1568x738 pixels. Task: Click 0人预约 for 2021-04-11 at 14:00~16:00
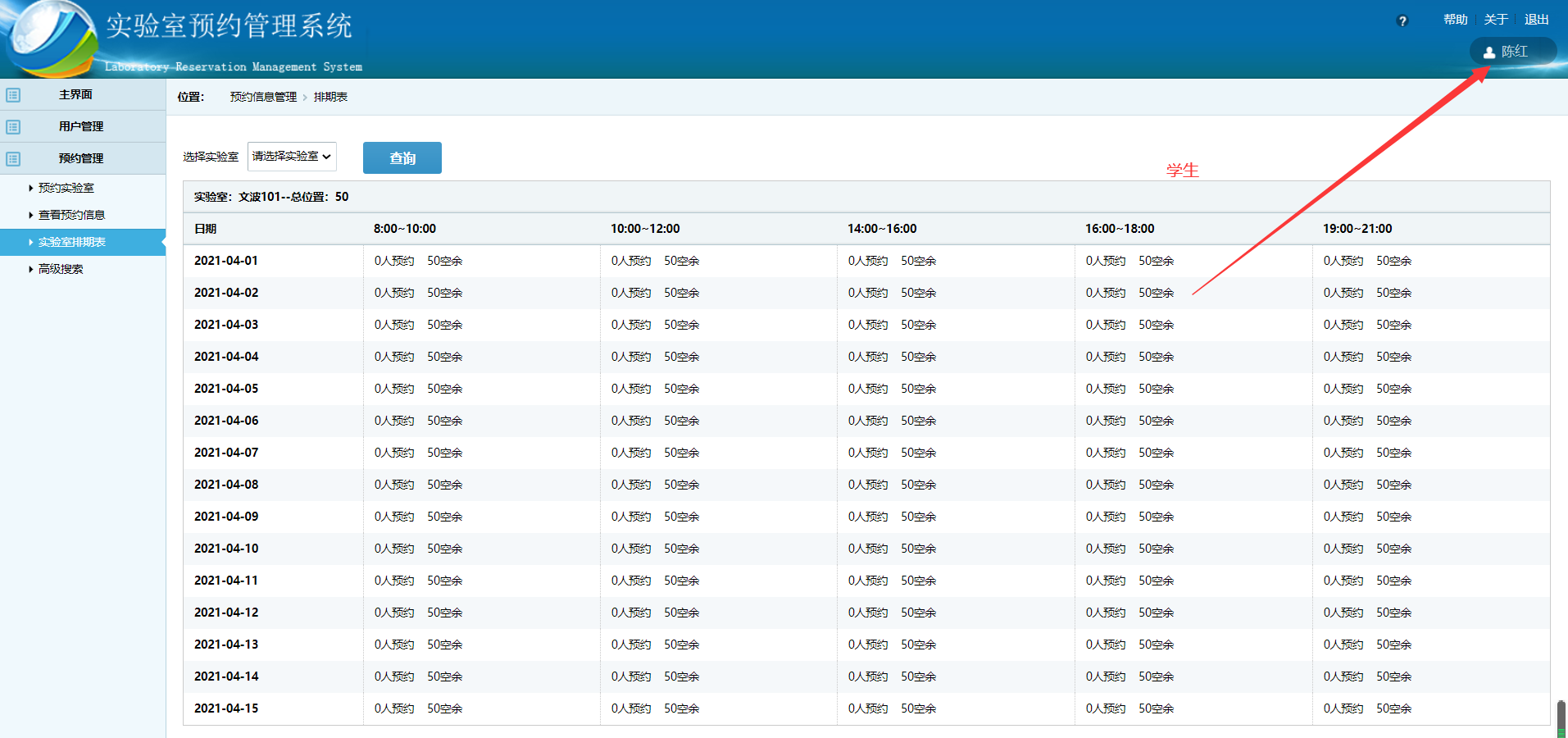[868, 581]
